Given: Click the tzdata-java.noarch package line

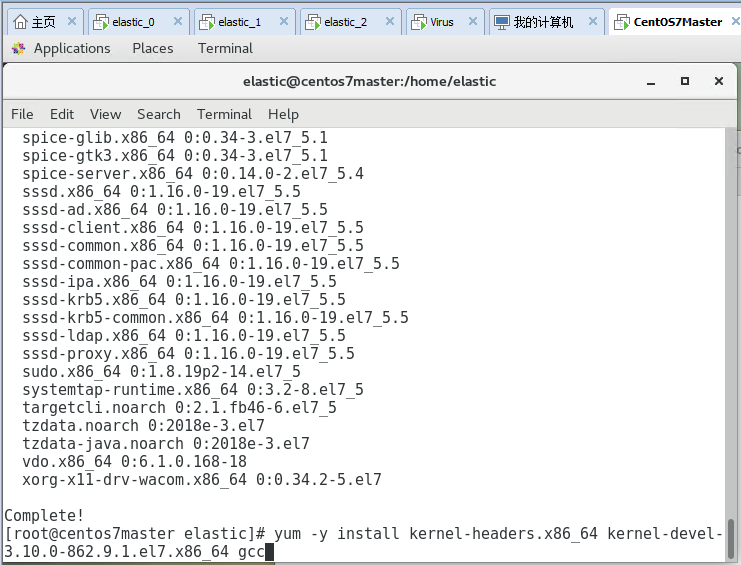Looking at the screenshot, I should tap(166, 443).
